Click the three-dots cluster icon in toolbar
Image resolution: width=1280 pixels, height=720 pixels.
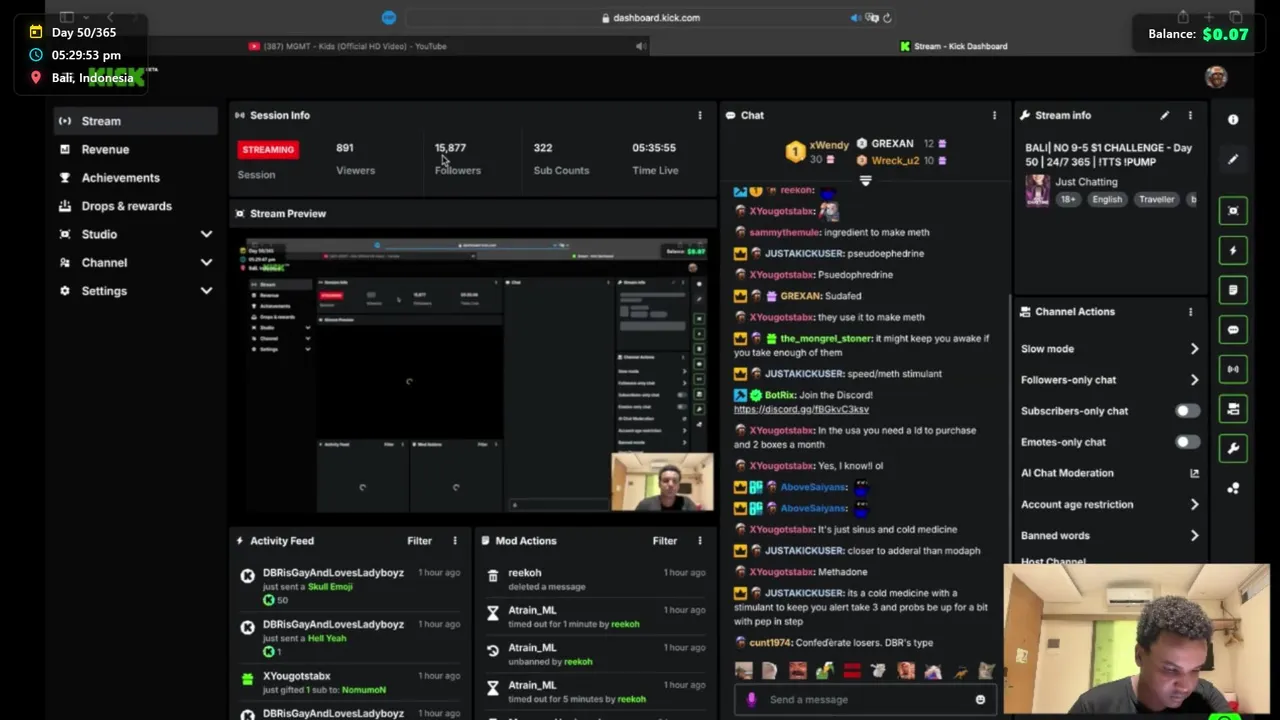click(x=1233, y=488)
